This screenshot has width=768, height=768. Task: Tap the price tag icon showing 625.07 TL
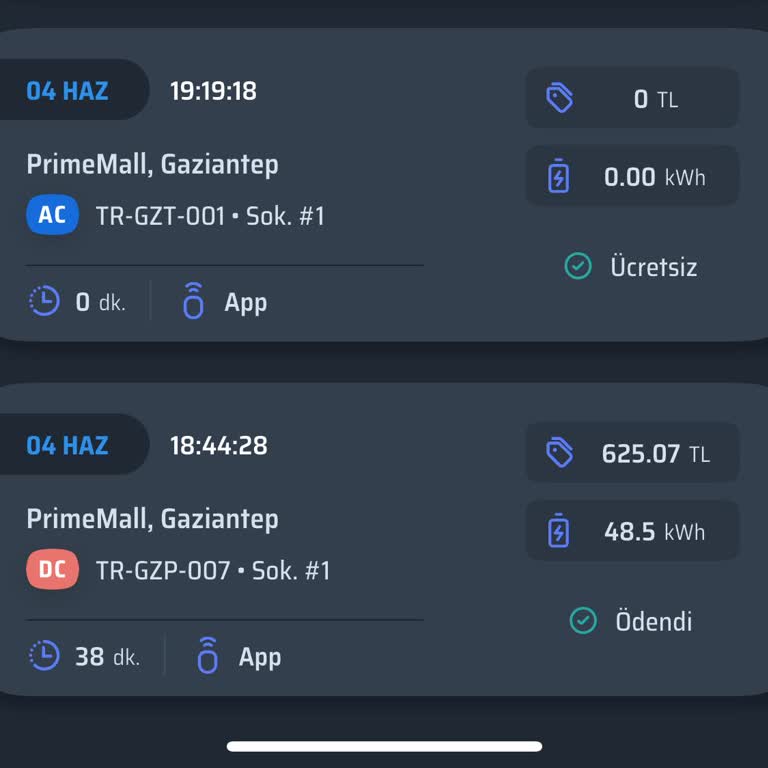pos(560,453)
